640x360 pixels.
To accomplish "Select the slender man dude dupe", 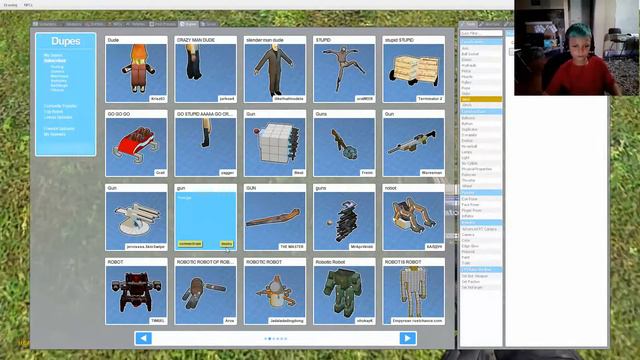I will point(275,69).
